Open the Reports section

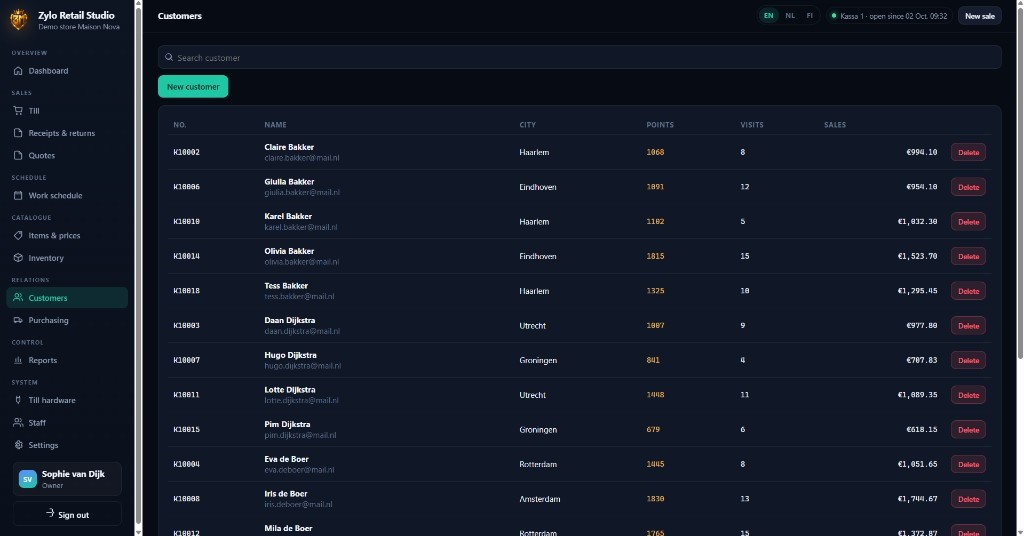(x=67, y=360)
